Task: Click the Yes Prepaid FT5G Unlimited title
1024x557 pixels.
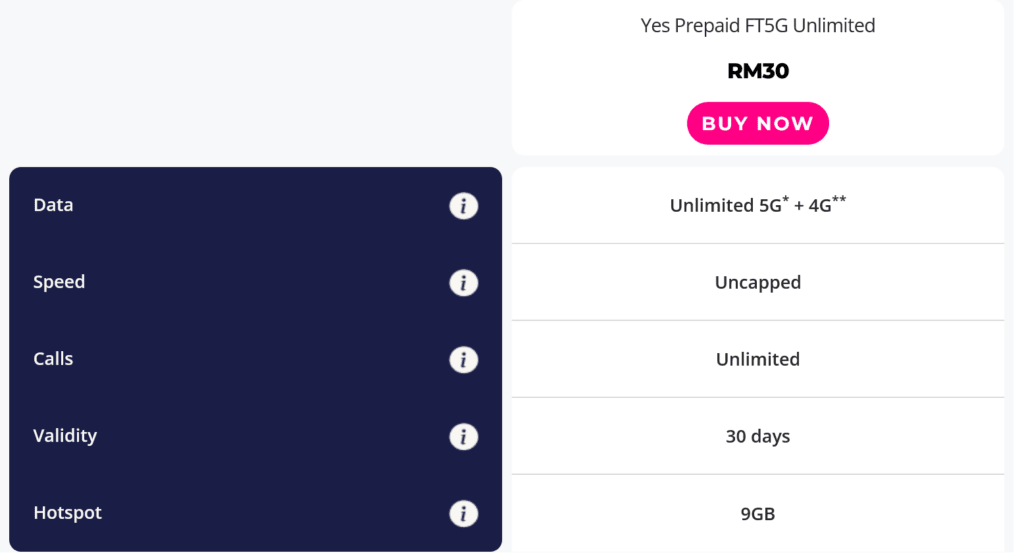Action: pos(757,26)
